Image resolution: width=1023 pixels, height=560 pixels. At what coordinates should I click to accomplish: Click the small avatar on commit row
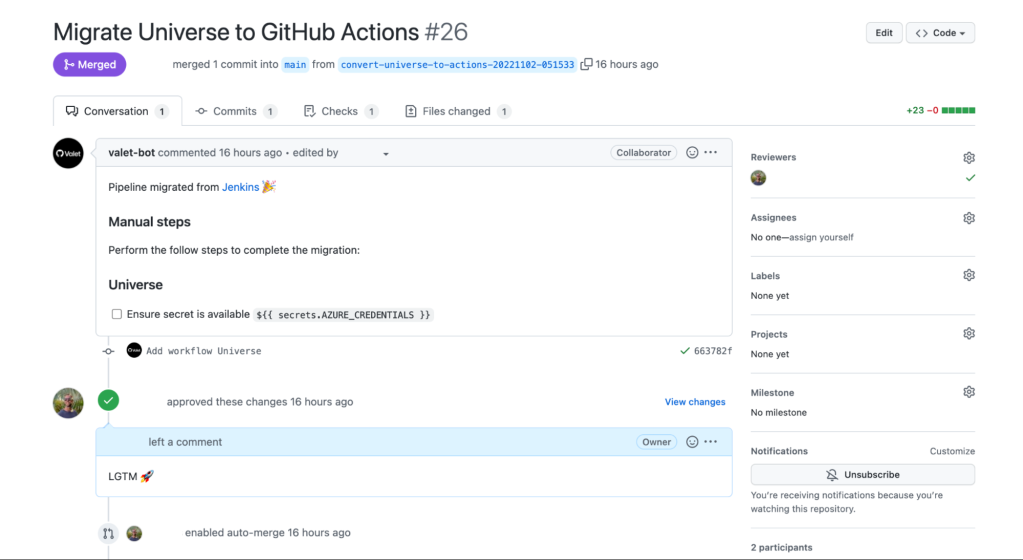(134, 350)
